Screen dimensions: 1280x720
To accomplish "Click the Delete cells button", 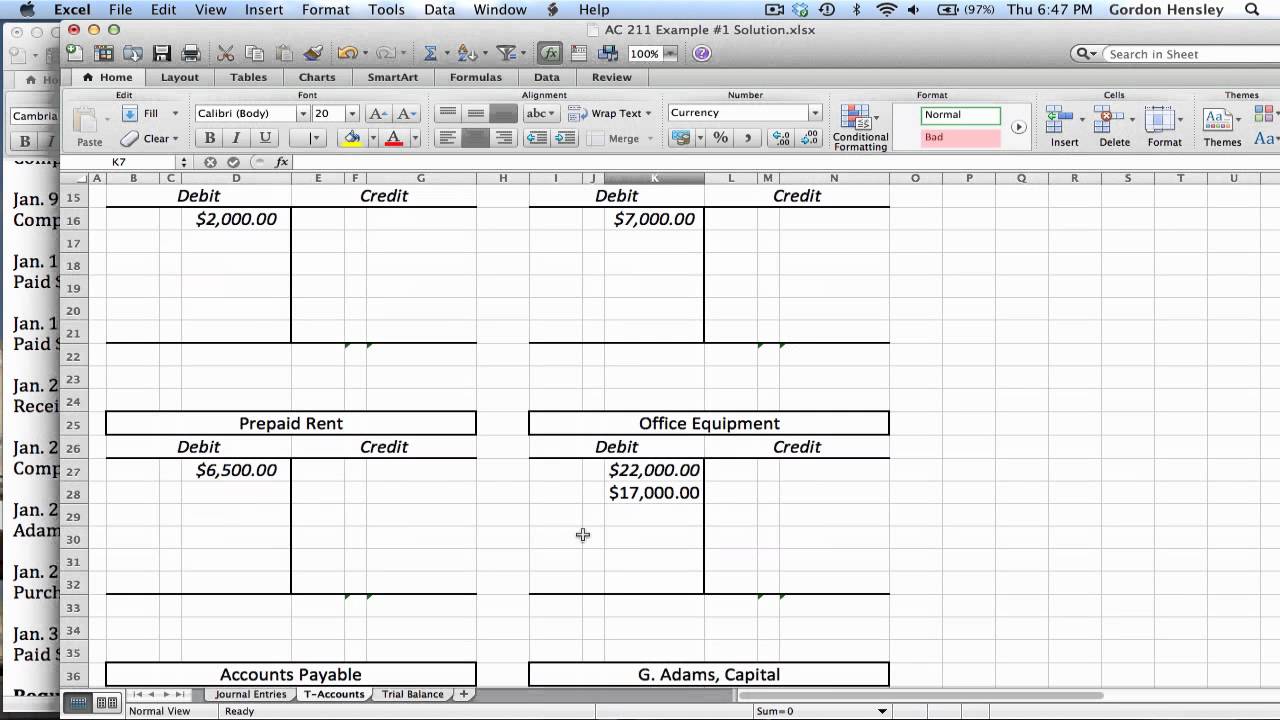I will (x=1114, y=127).
